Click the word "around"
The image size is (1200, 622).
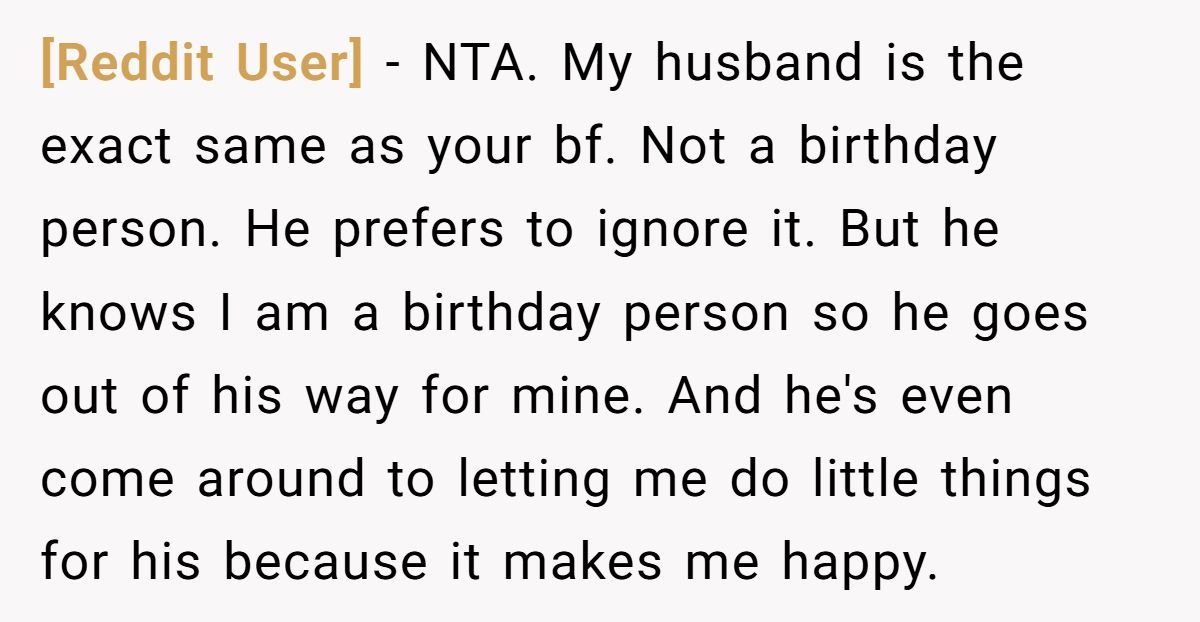(x=282, y=480)
